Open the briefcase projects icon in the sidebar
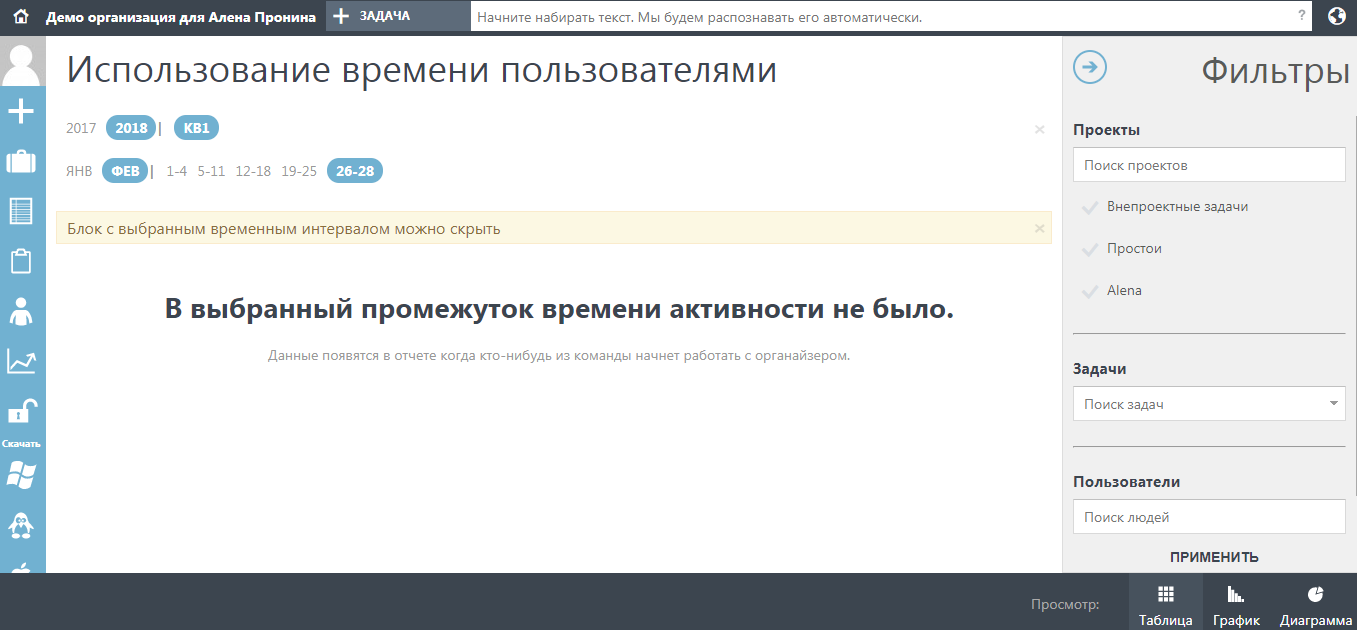The image size is (1357, 630). coord(21,161)
